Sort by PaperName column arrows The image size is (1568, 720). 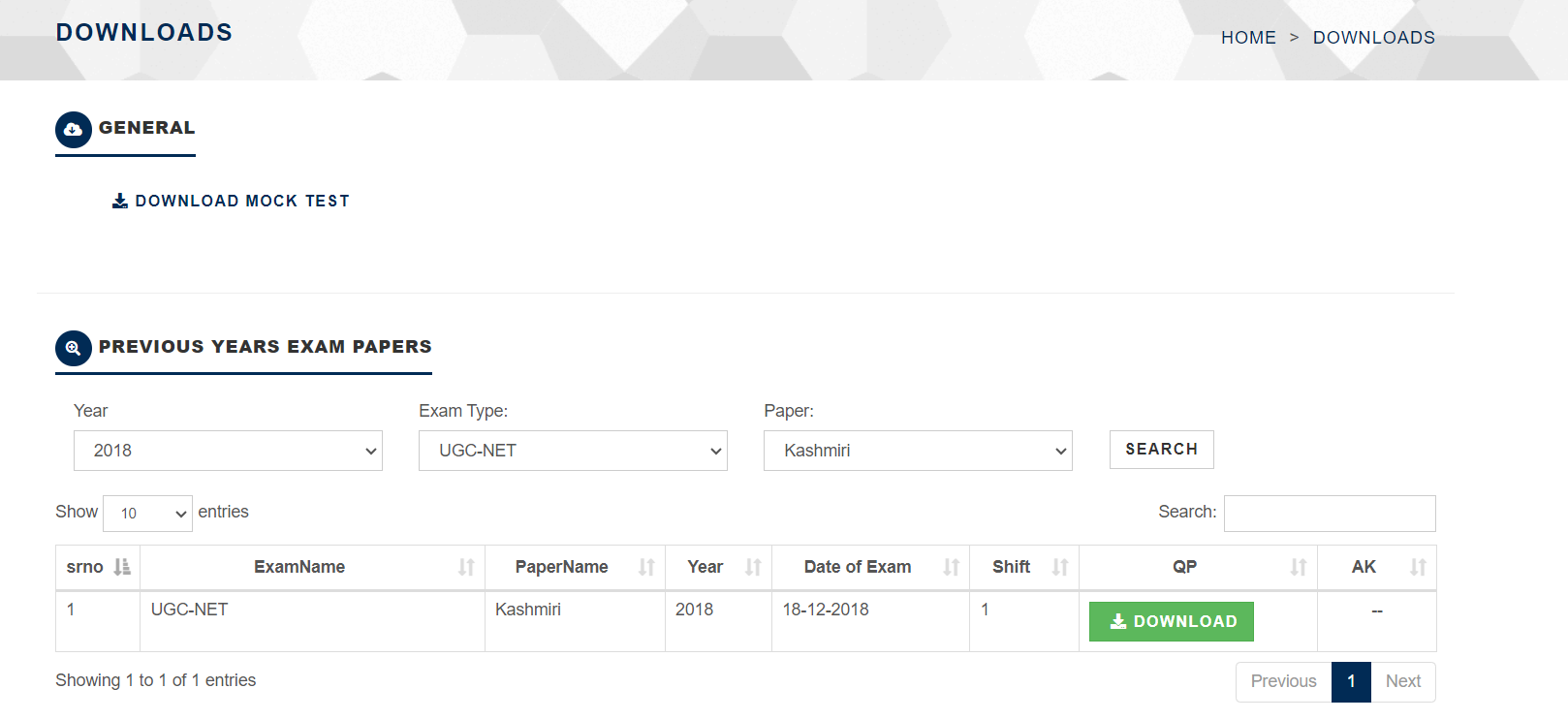pyautogui.click(x=646, y=567)
